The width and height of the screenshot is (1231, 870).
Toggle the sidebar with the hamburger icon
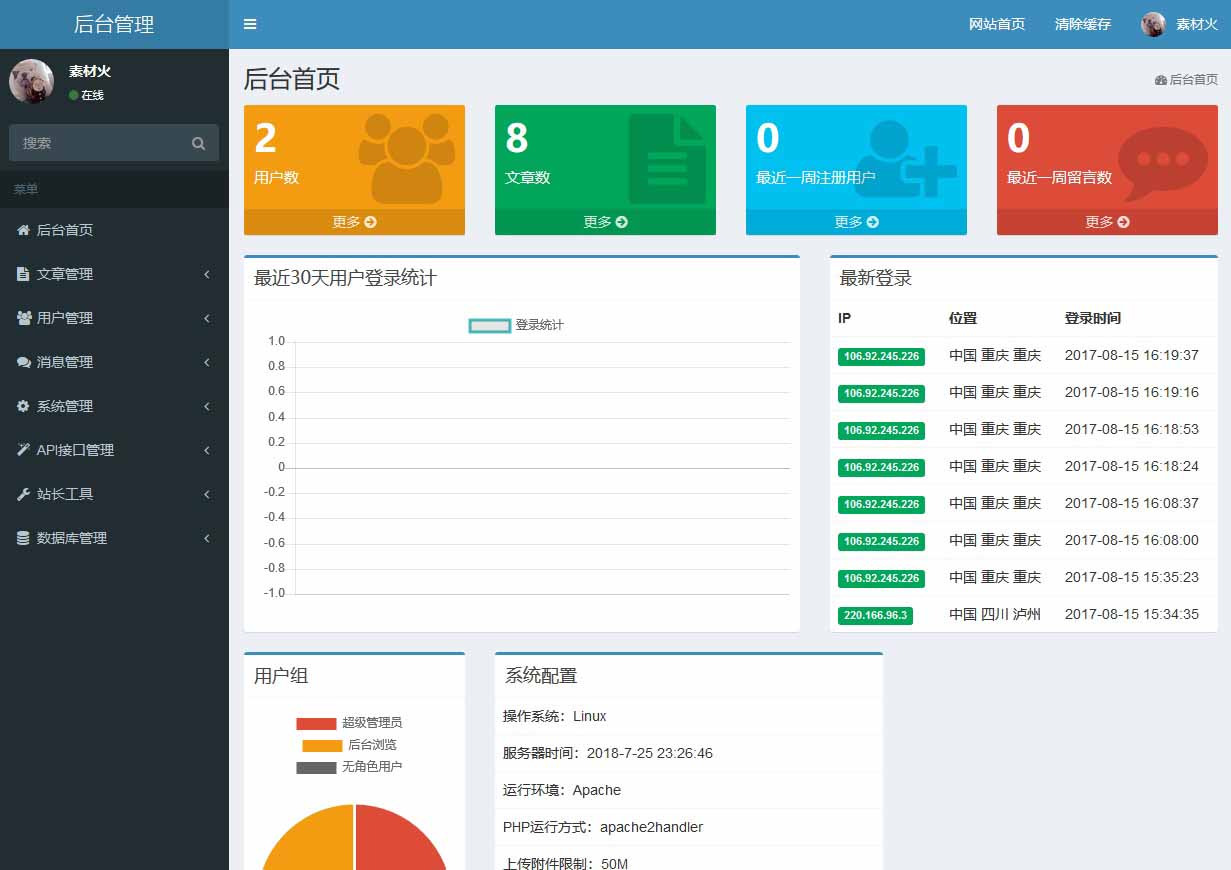[x=250, y=24]
